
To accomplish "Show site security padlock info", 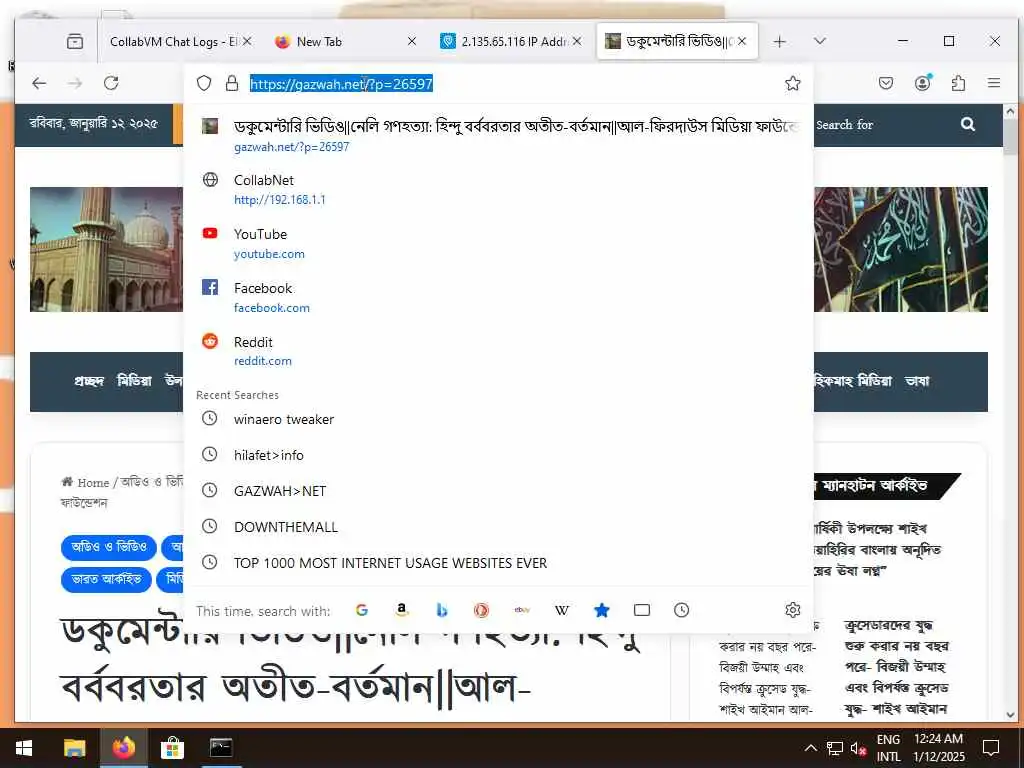I will pyautogui.click(x=232, y=83).
